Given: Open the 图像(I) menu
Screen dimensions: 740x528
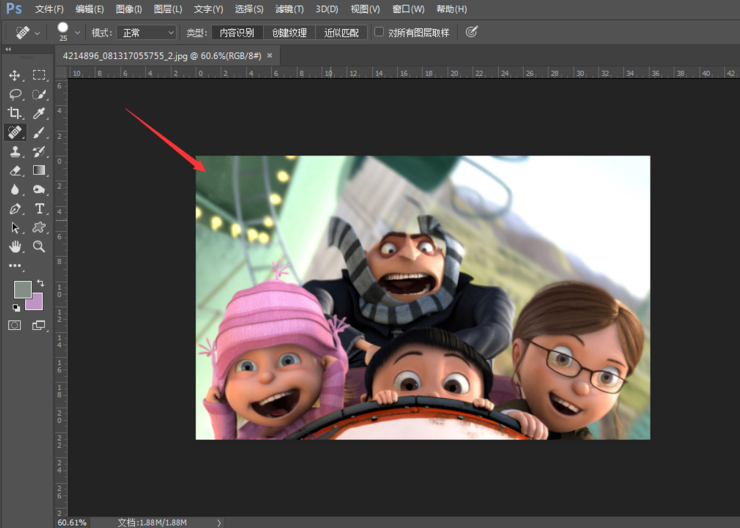Looking at the screenshot, I should (x=128, y=9).
